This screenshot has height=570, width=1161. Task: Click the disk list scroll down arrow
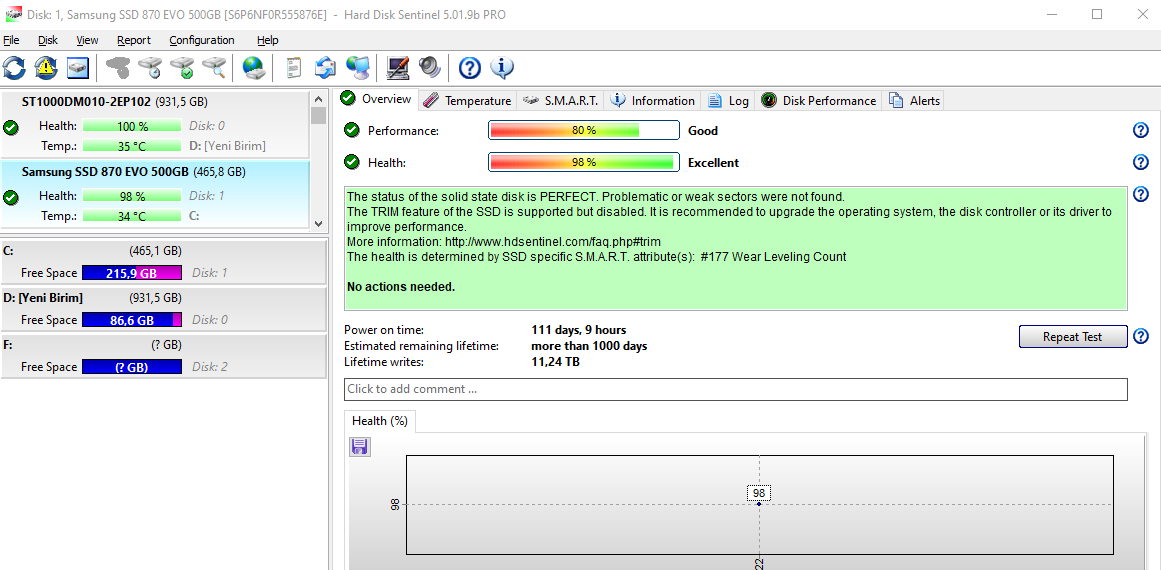click(318, 222)
